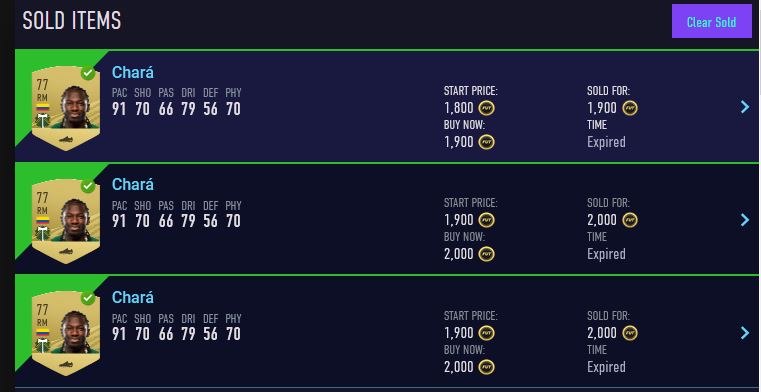Click the coin icon by third Buy Now 2,000
The height and width of the screenshot is (392, 761).
486,367
